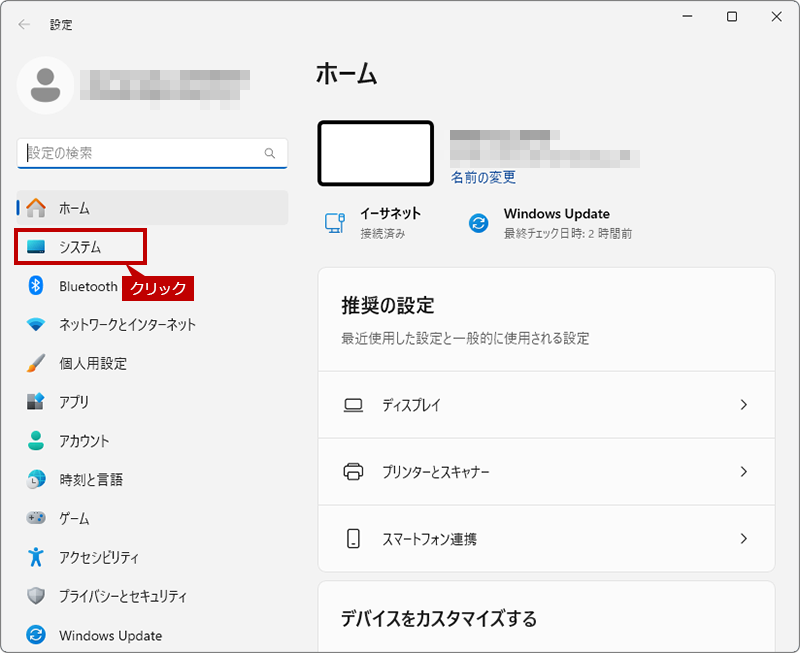Expand ディスプレイ row chevron
The image size is (800, 653).
tap(744, 405)
